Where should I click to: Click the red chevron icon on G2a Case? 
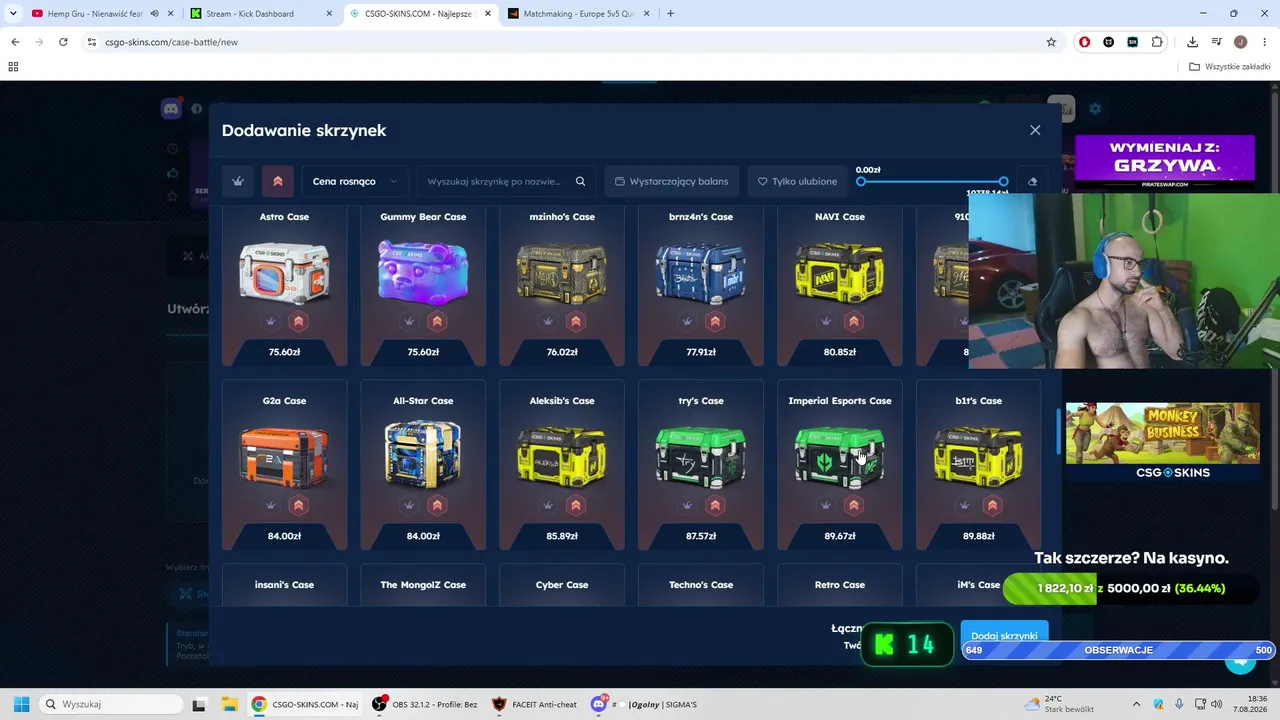[x=298, y=505]
